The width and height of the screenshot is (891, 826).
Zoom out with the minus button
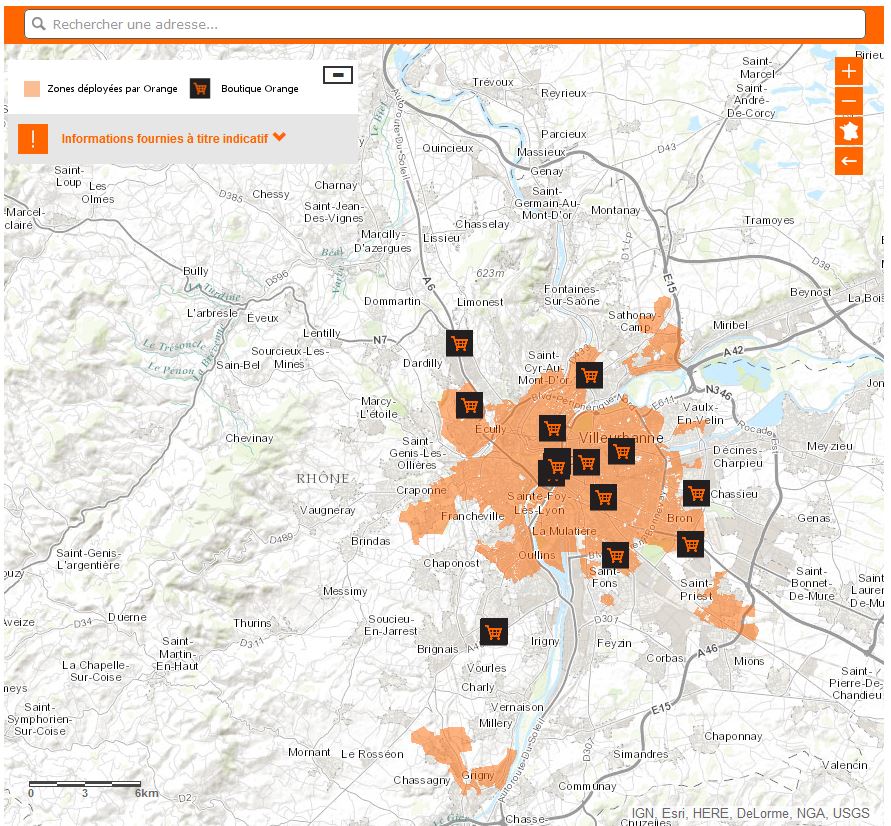848,101
